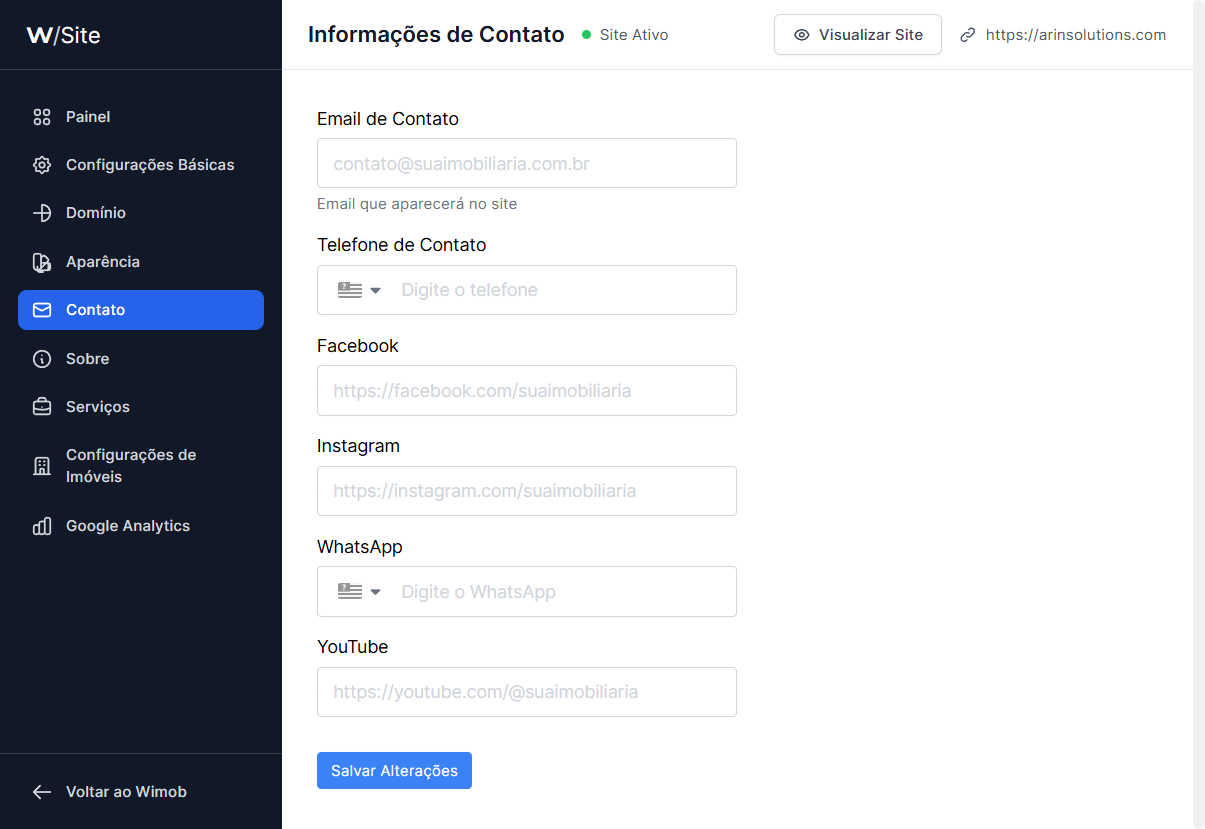1205x829 pixels.
Task: Click the Painel grid icon
Action: [42, 117]
